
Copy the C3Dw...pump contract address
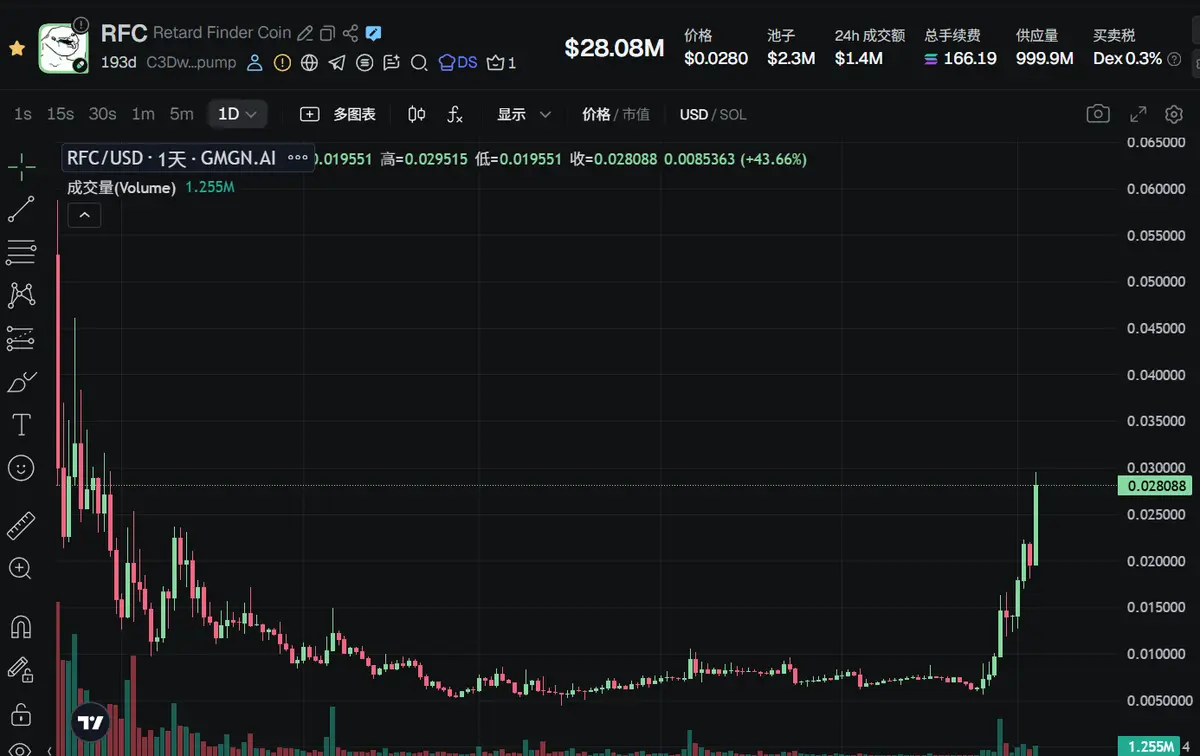click(x=191, y=62)
